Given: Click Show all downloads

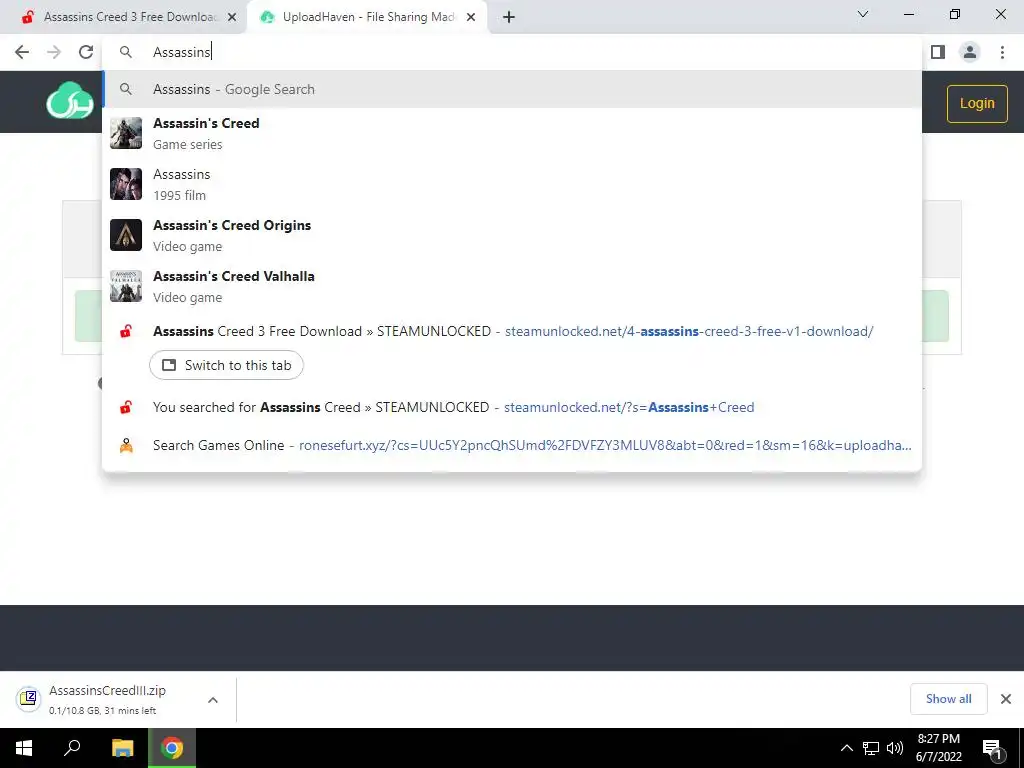Looking at the screenshot, I should pyautogui.click(x=948, y=699).
